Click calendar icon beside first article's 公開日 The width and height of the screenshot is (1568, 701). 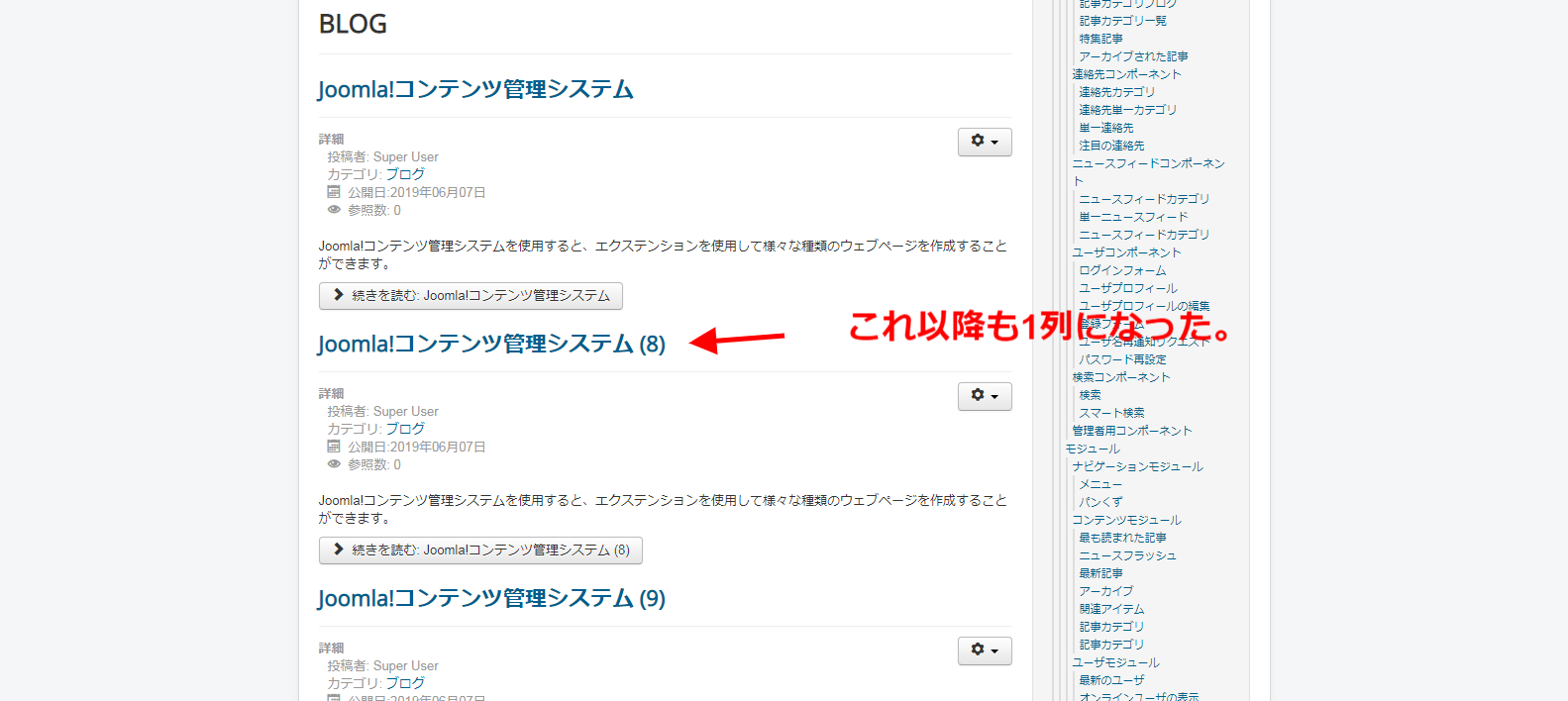(x=334, y=192)
